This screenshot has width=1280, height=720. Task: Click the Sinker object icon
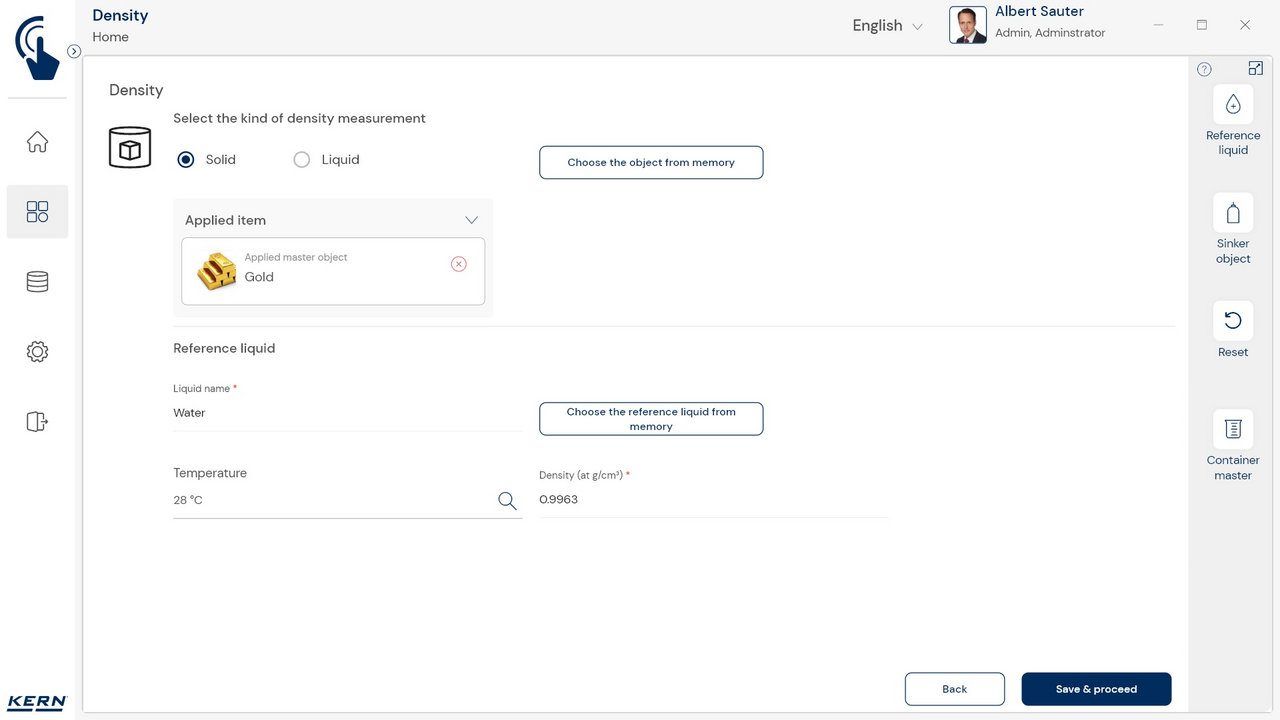coord(1232,213)
